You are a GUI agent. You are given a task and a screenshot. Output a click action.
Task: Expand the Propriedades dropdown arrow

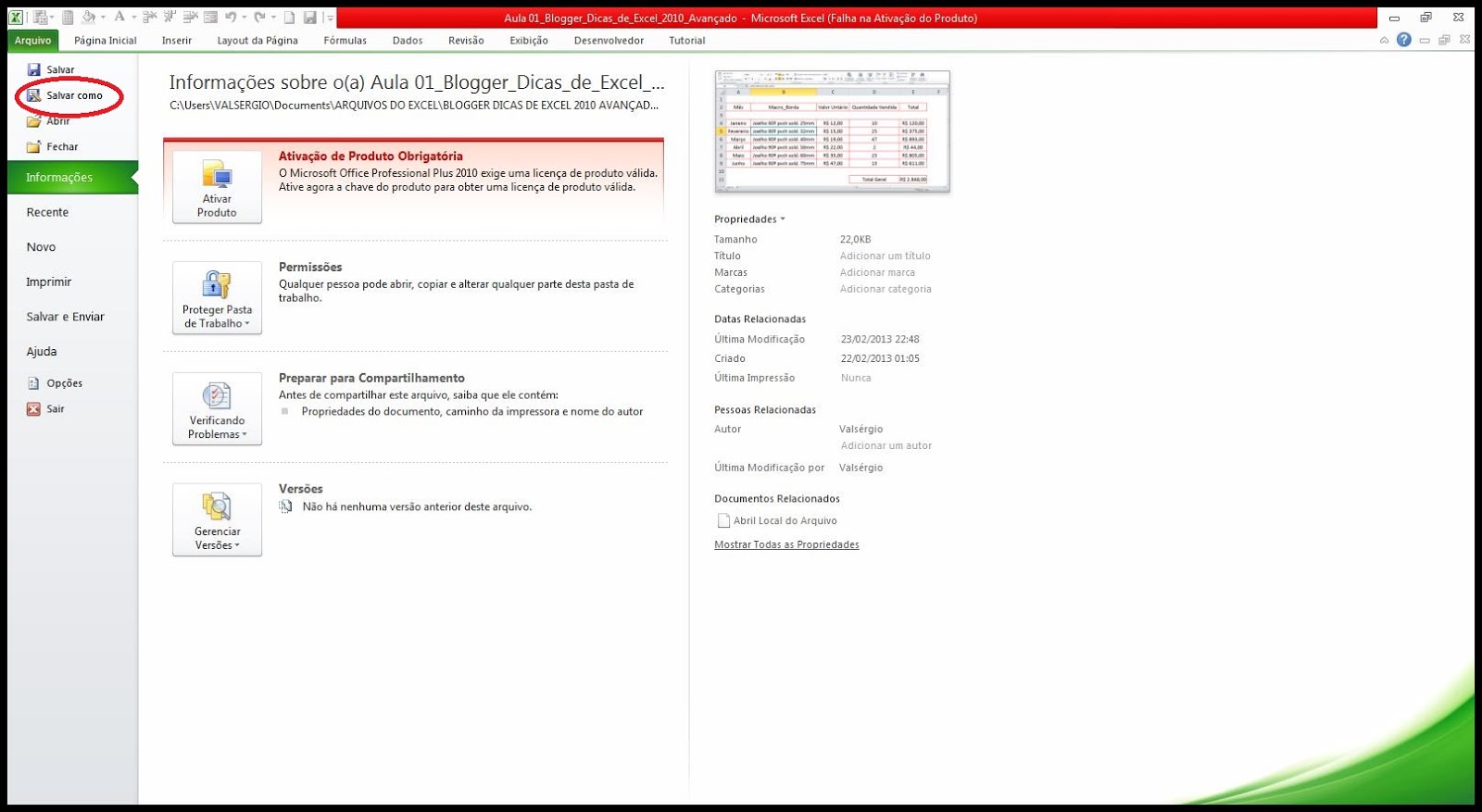click(x=783, y=219)
